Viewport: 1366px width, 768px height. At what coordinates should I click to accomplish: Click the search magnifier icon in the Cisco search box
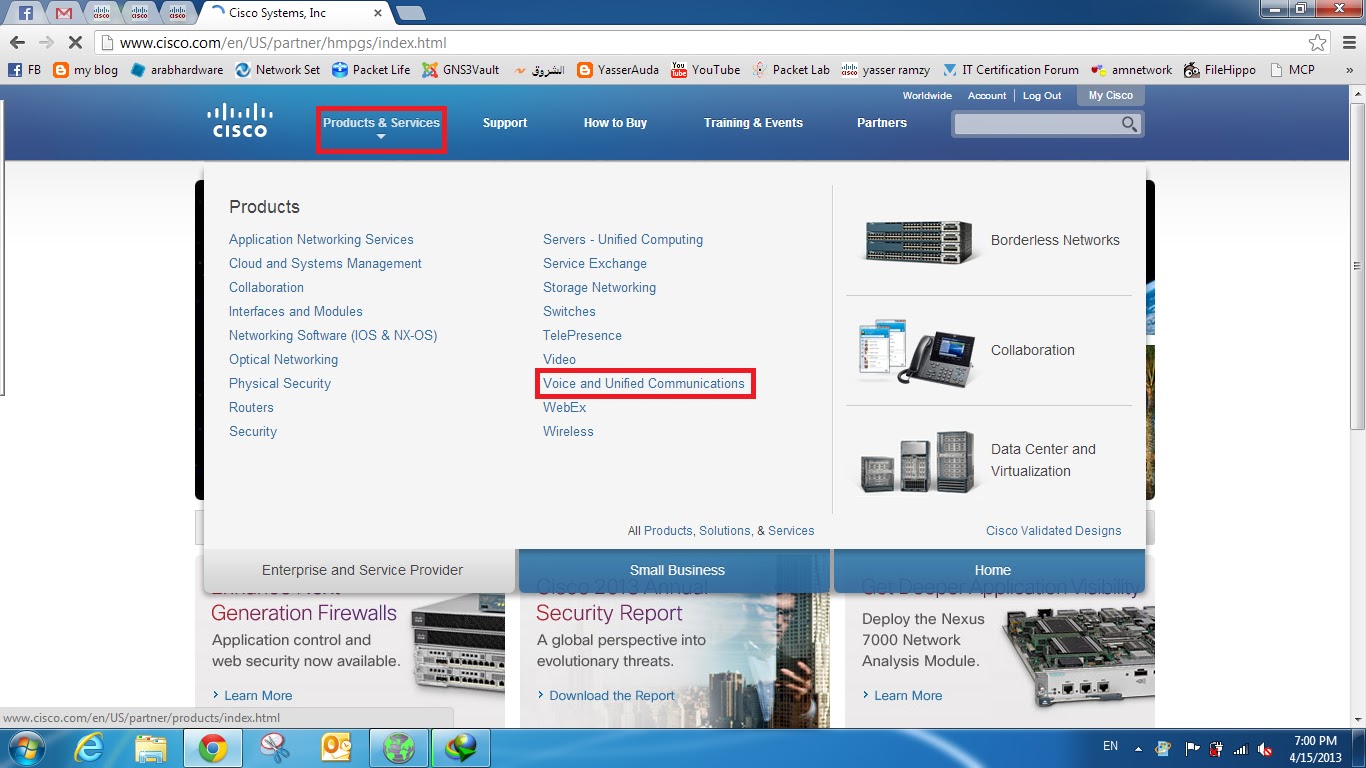click(1128, 124)
